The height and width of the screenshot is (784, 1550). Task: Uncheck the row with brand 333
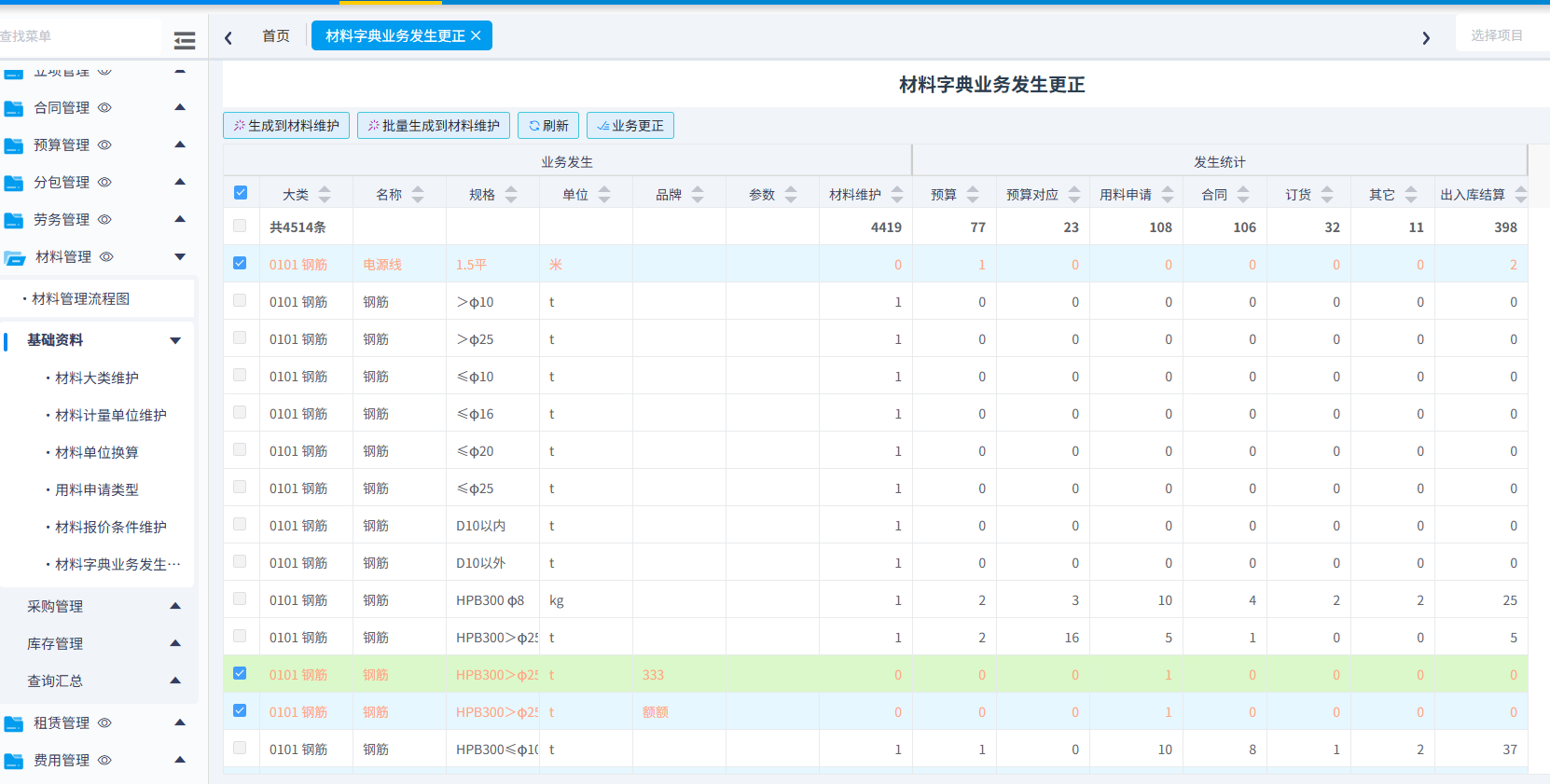point(240,673)
